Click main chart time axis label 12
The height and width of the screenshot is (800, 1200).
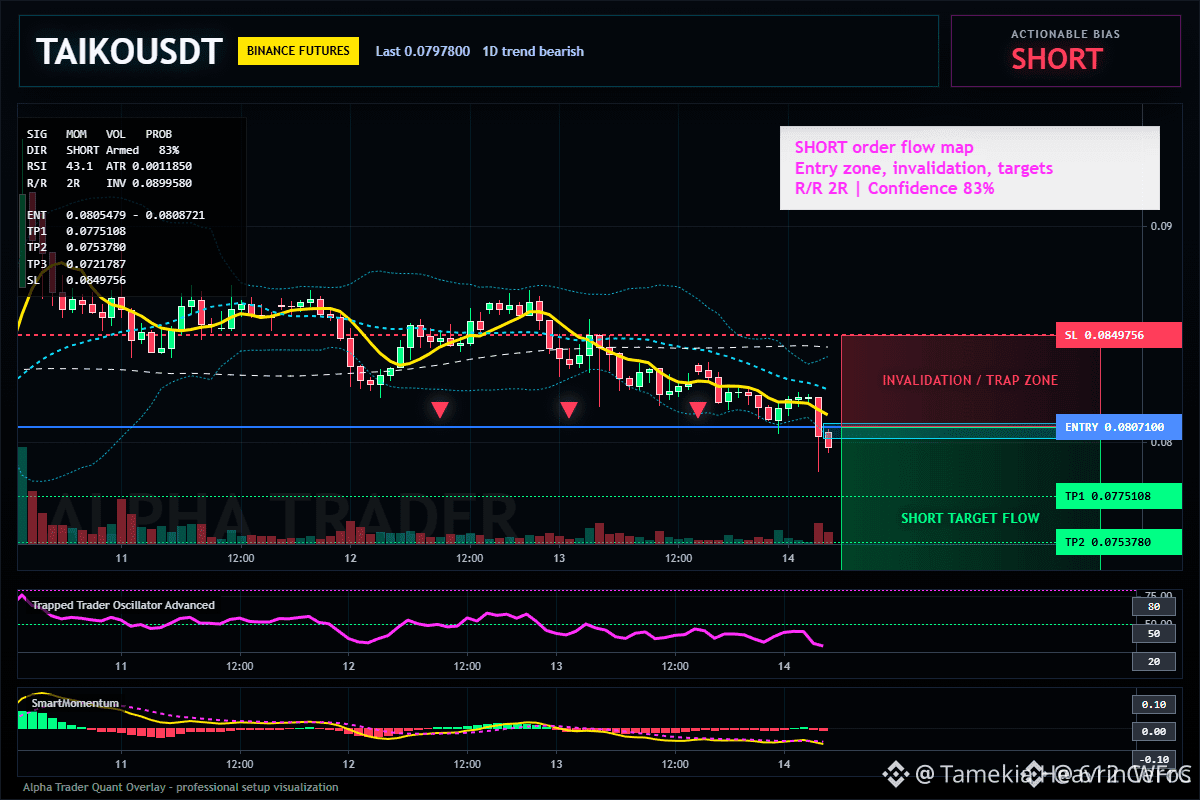pyautogui.click(x=349, y=558)
